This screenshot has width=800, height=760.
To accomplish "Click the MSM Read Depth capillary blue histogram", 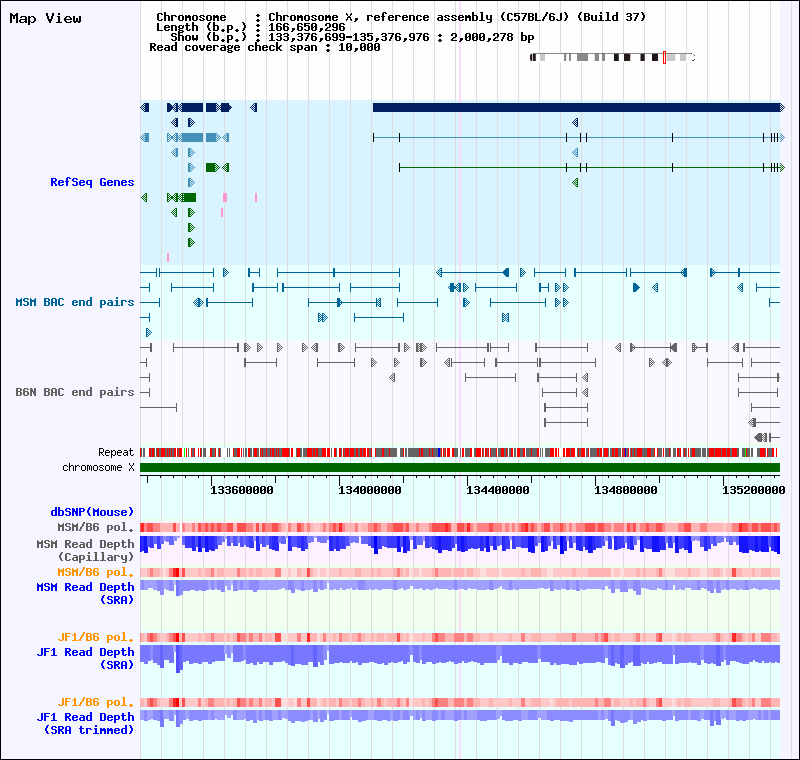I will pos(460,545).
